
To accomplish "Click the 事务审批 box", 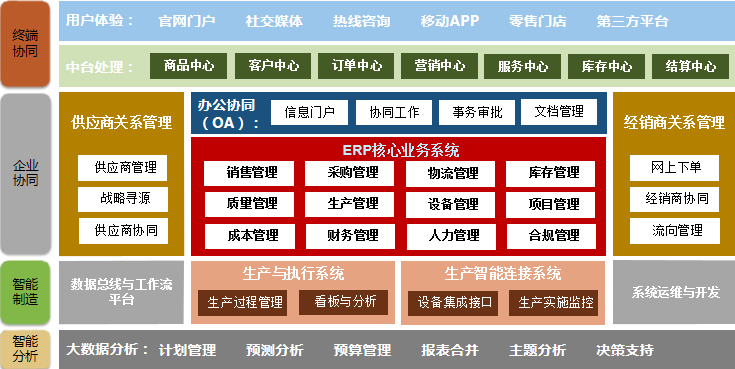I will click(x=477, y=112).
